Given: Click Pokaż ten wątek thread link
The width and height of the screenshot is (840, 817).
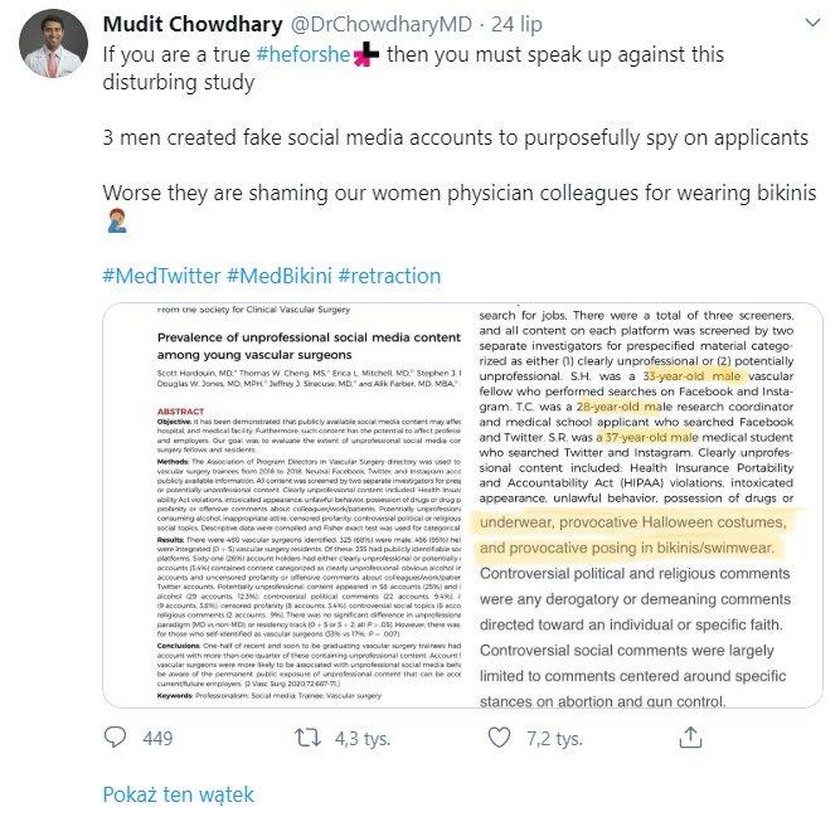Looking at the screenshot, I should coord(178,794).
